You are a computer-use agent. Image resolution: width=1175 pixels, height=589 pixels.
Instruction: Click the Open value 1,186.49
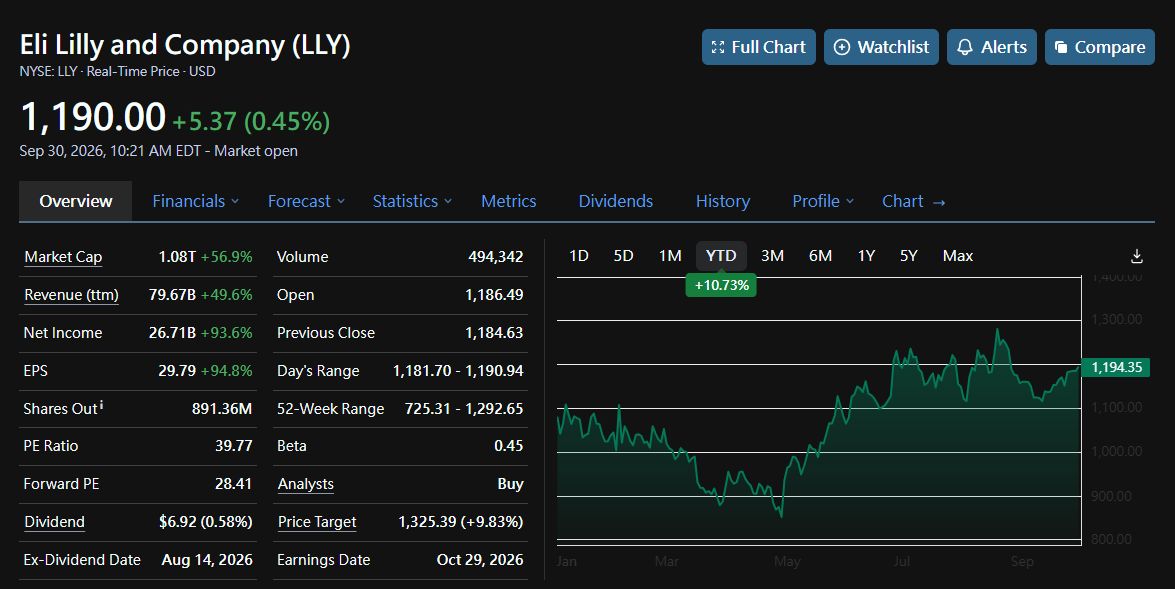pyautogui.click(x=494, y=295)
